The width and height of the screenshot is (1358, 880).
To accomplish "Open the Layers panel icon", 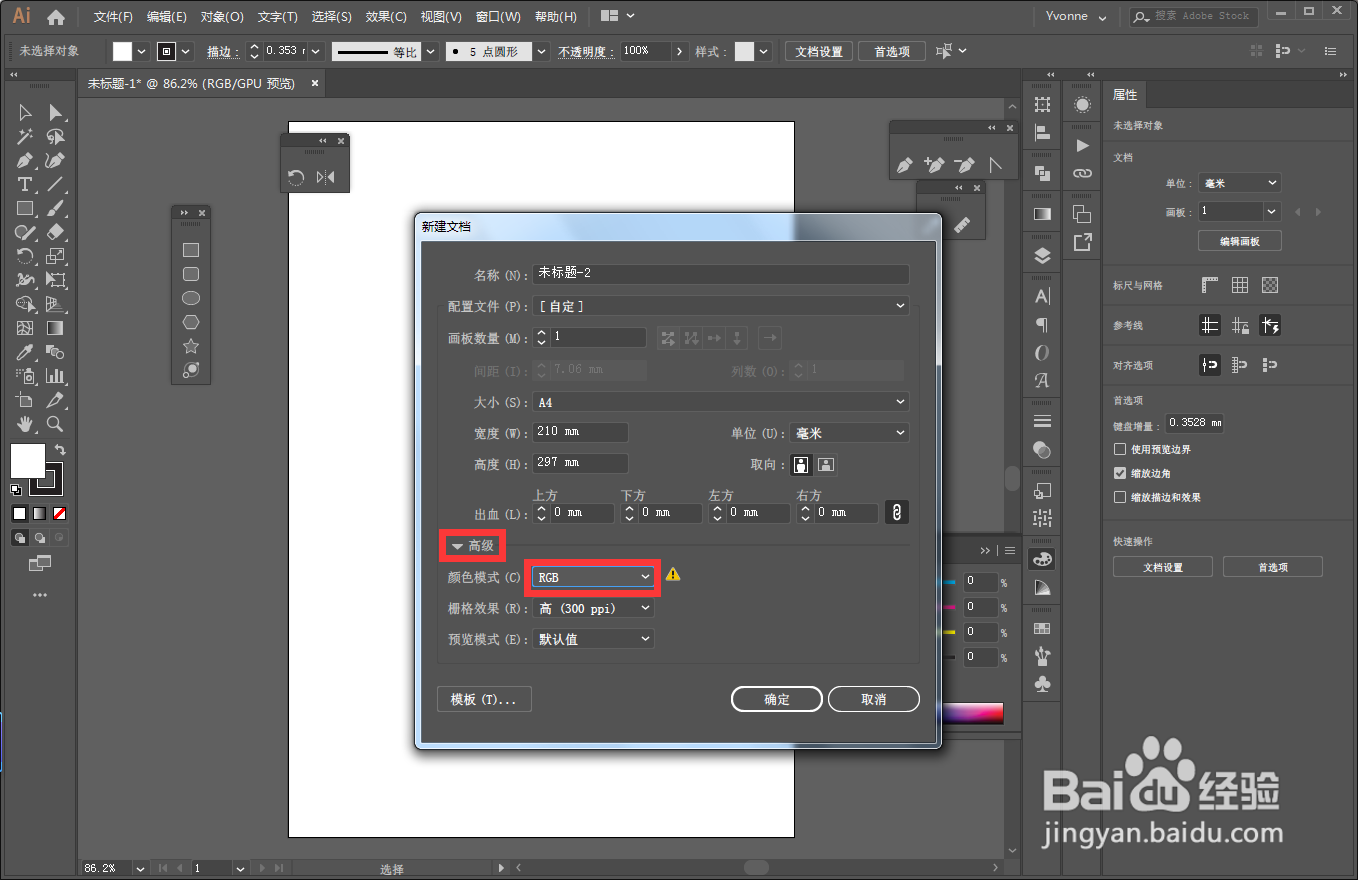I will click(x=1042, y=255).
